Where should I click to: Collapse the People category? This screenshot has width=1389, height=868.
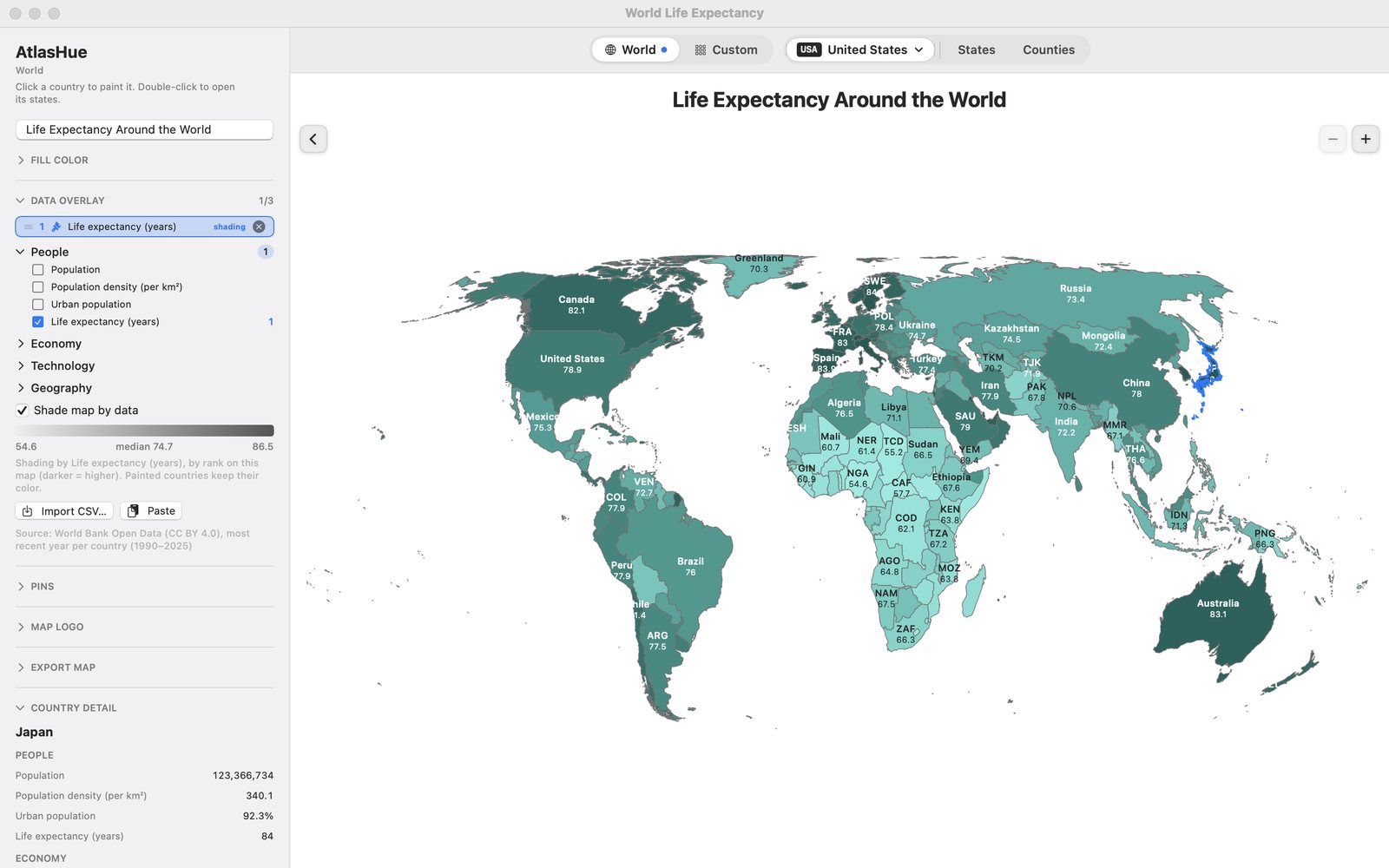click(43, 252)
